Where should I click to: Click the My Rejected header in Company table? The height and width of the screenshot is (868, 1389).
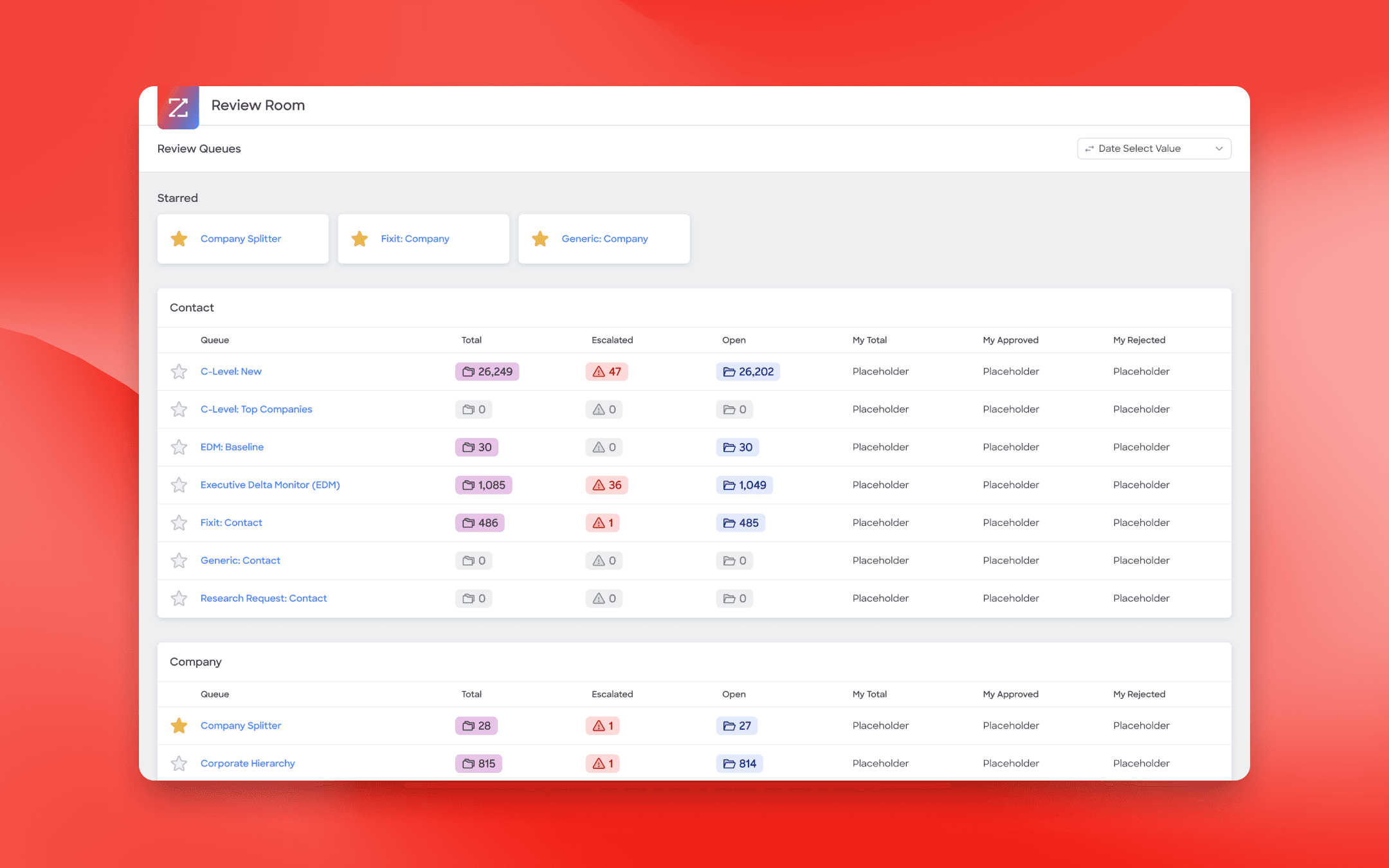pyautogui.click(x=1139, y=694)
